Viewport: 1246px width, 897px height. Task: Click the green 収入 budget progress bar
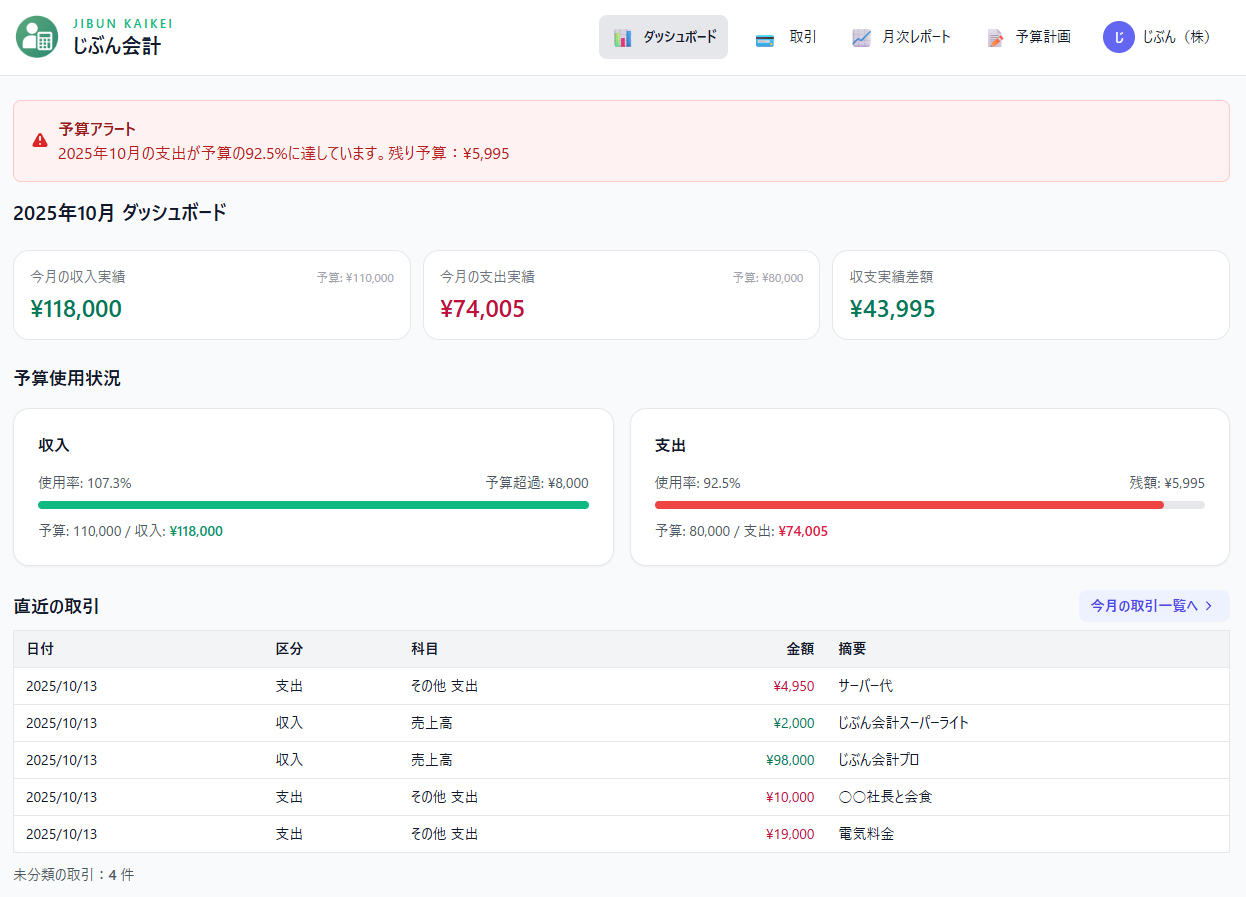[x=313, y=505]
